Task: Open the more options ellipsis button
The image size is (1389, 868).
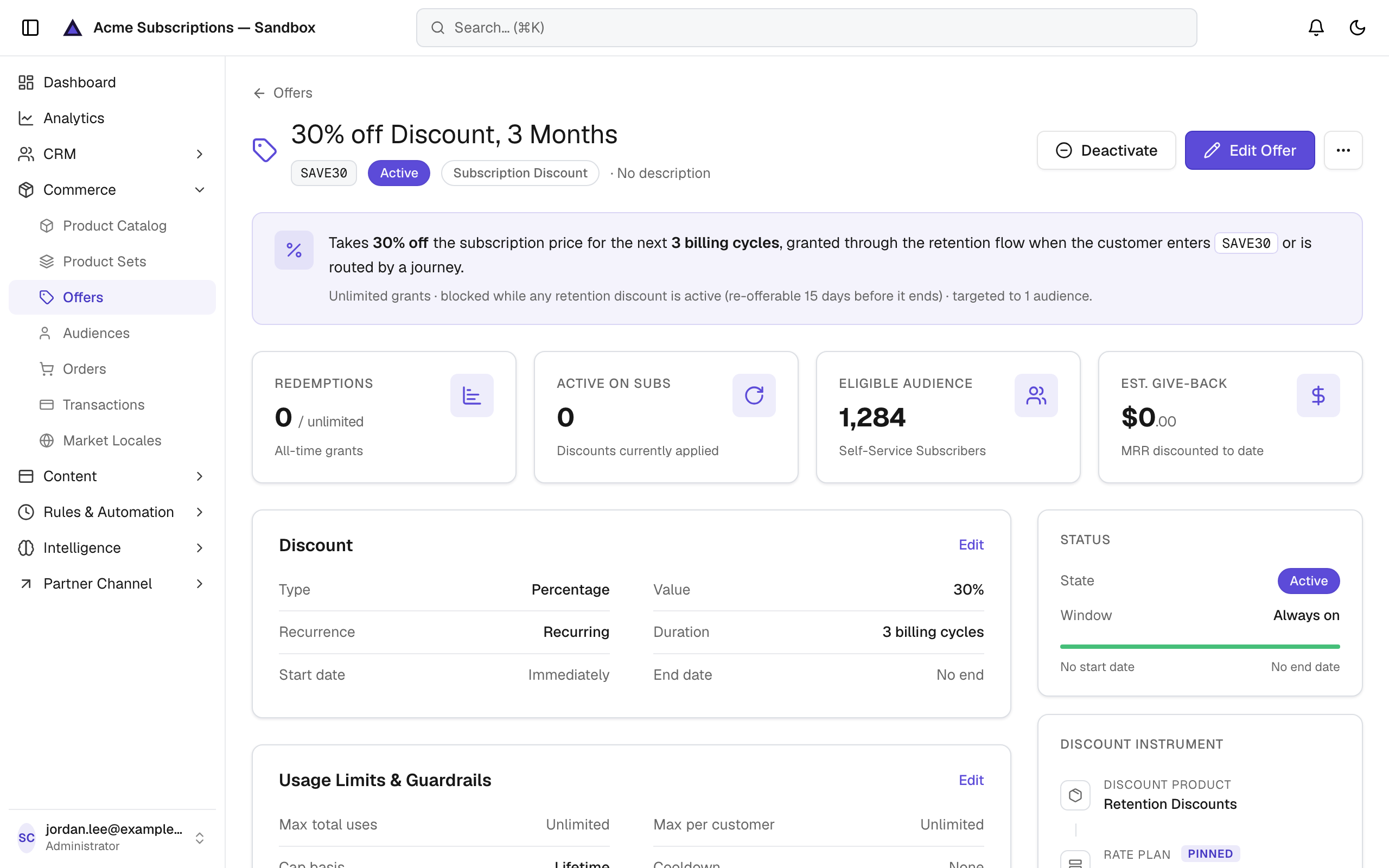Action: (x=1343, y=150)
